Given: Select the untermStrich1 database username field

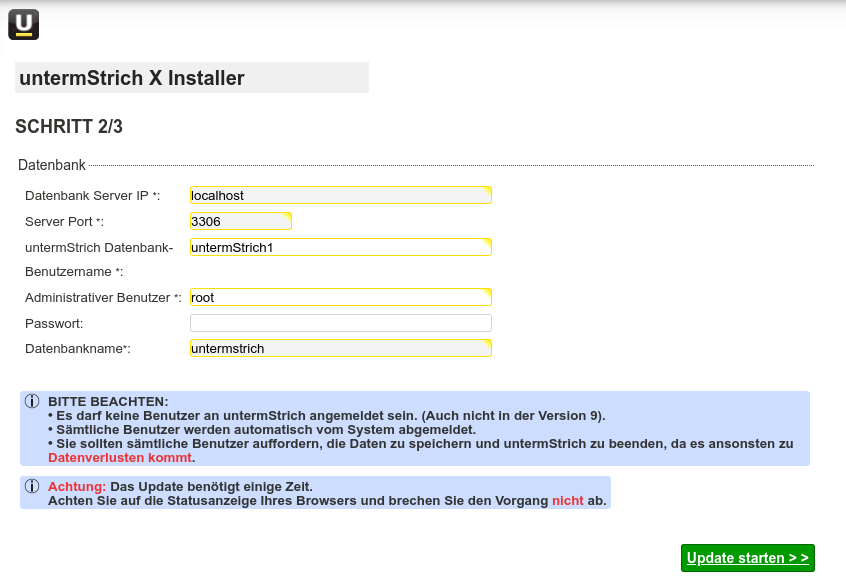Looking at the screenshot, I should coord(340,247).
